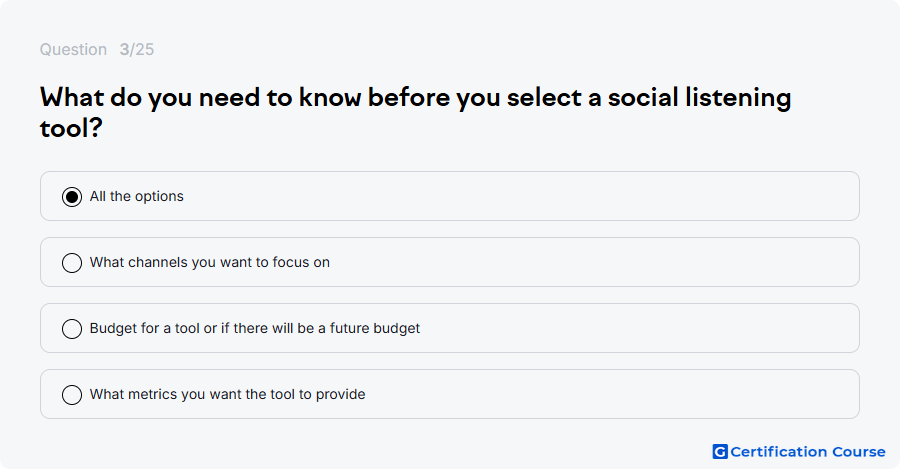
Task: Click the 'What metrics you want' answer label
Action: coord(227,394)
